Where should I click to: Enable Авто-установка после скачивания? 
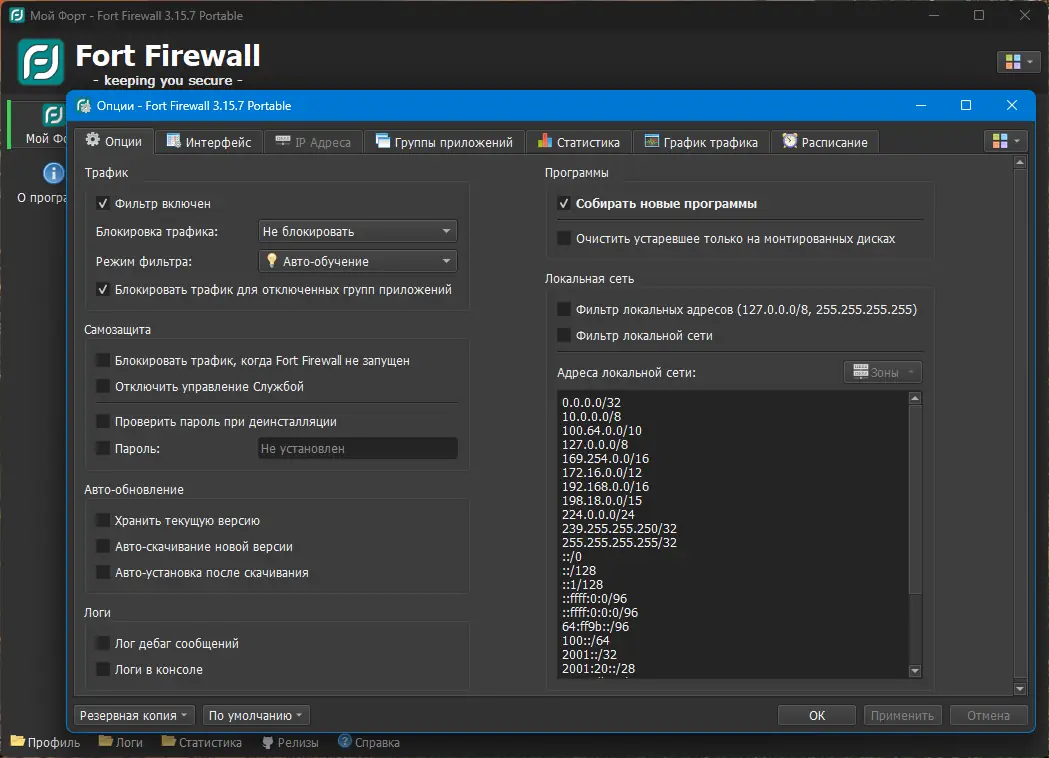102,573
